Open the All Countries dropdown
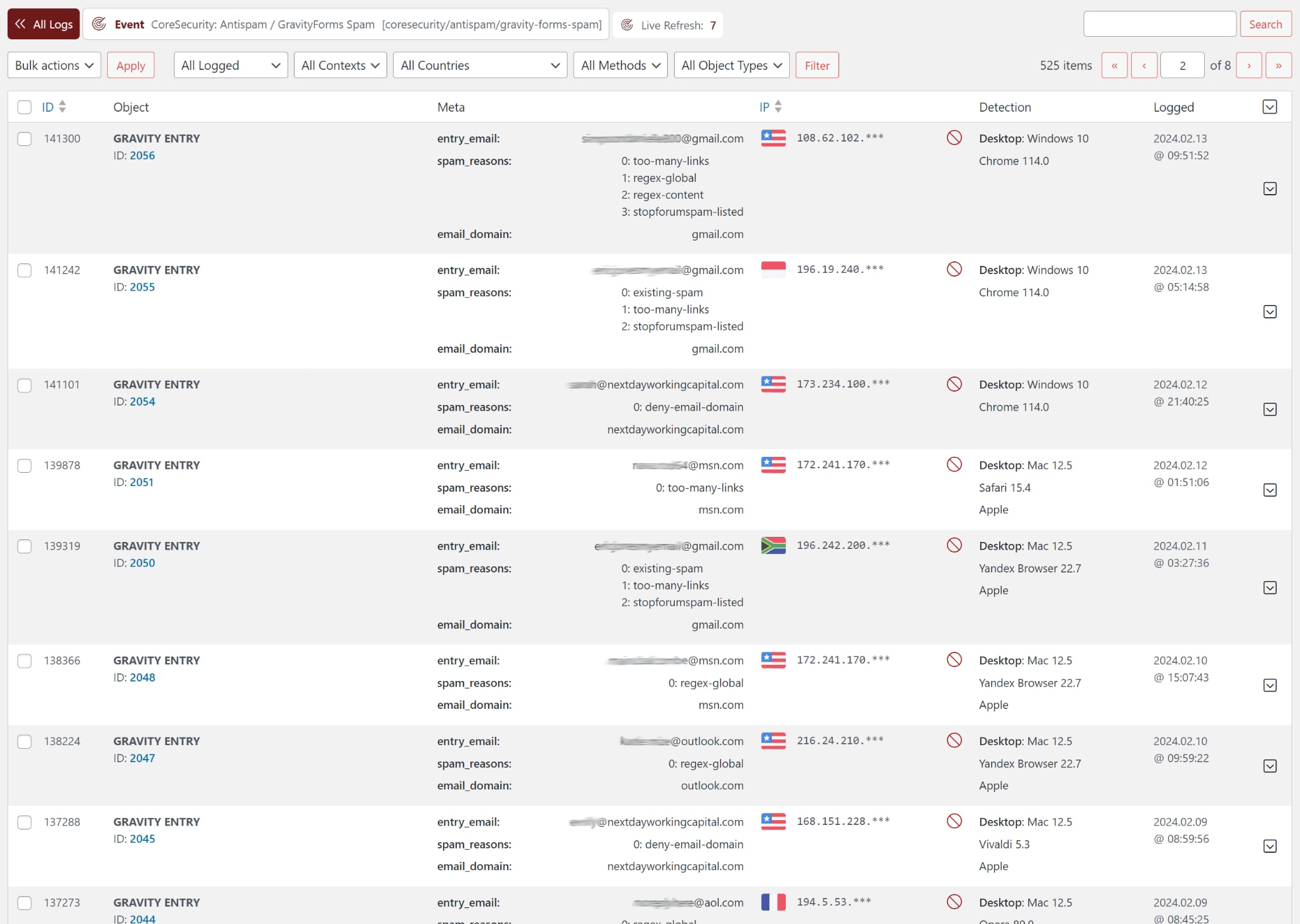The width and height of the screenshot is (1300, 924). coord(480,65)
